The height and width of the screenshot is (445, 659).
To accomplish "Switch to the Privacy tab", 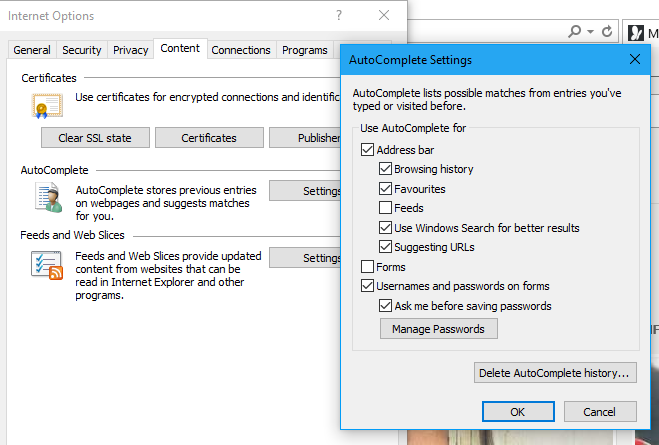I will (x=130, y=50).
